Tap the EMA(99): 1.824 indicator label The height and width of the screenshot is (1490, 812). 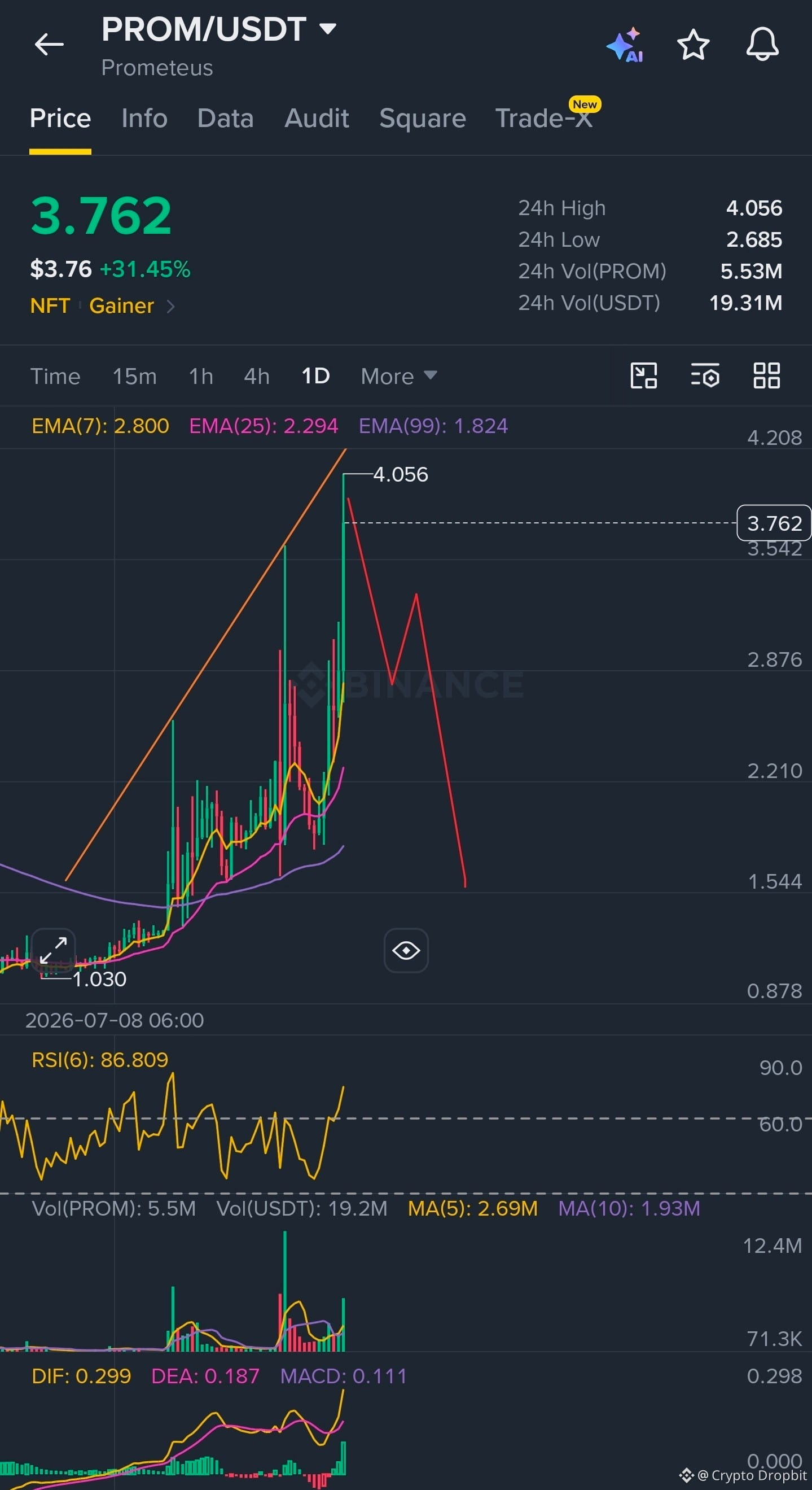point(433,426)
